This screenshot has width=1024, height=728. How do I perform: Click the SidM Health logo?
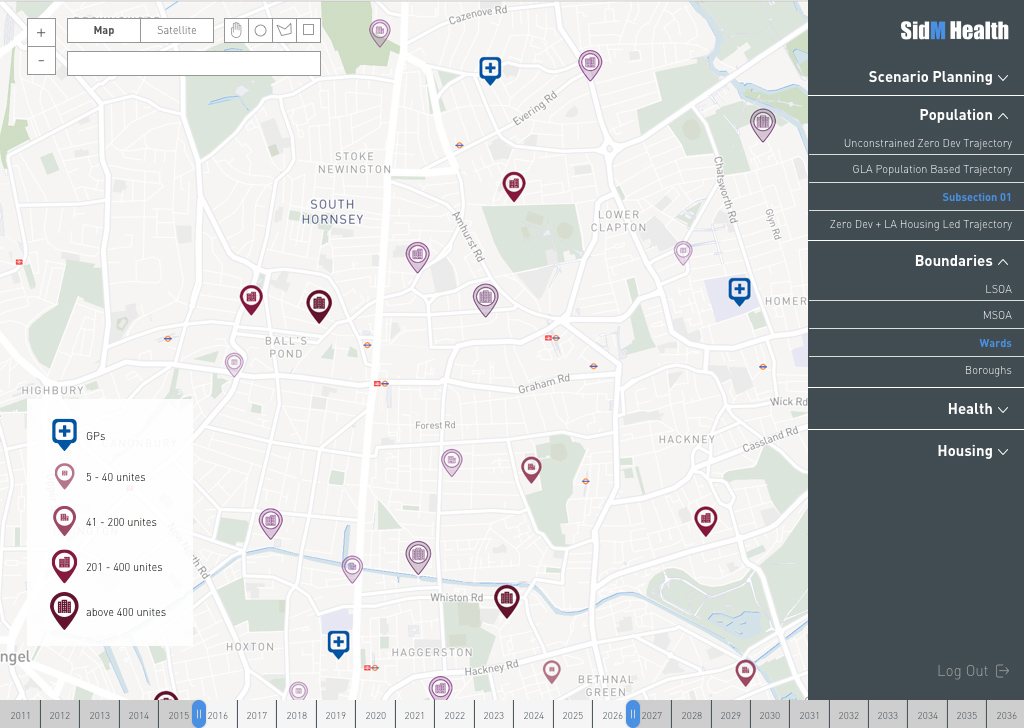954,31
